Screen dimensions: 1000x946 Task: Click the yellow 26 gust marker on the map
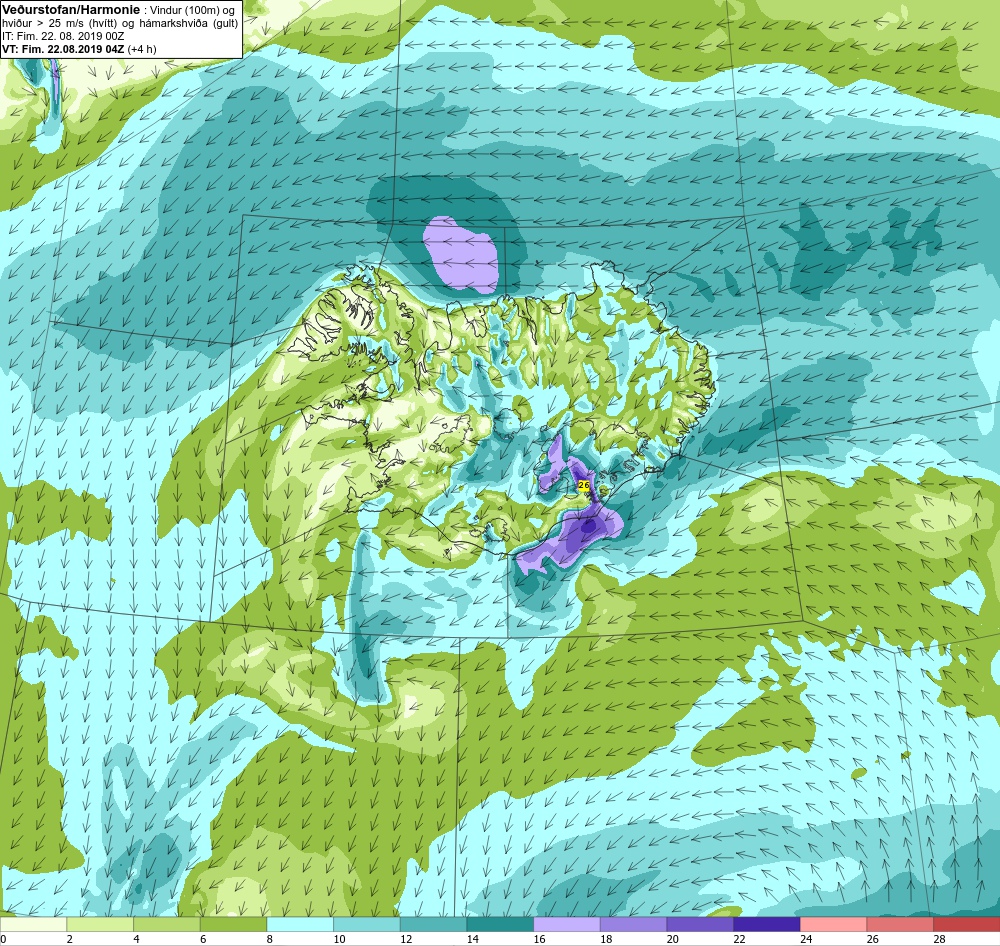584,485
